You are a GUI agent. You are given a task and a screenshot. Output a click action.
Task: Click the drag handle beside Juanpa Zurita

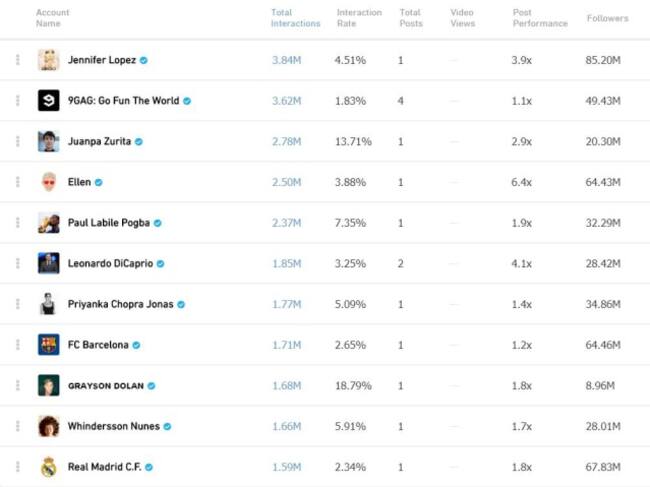click(17, 142)
